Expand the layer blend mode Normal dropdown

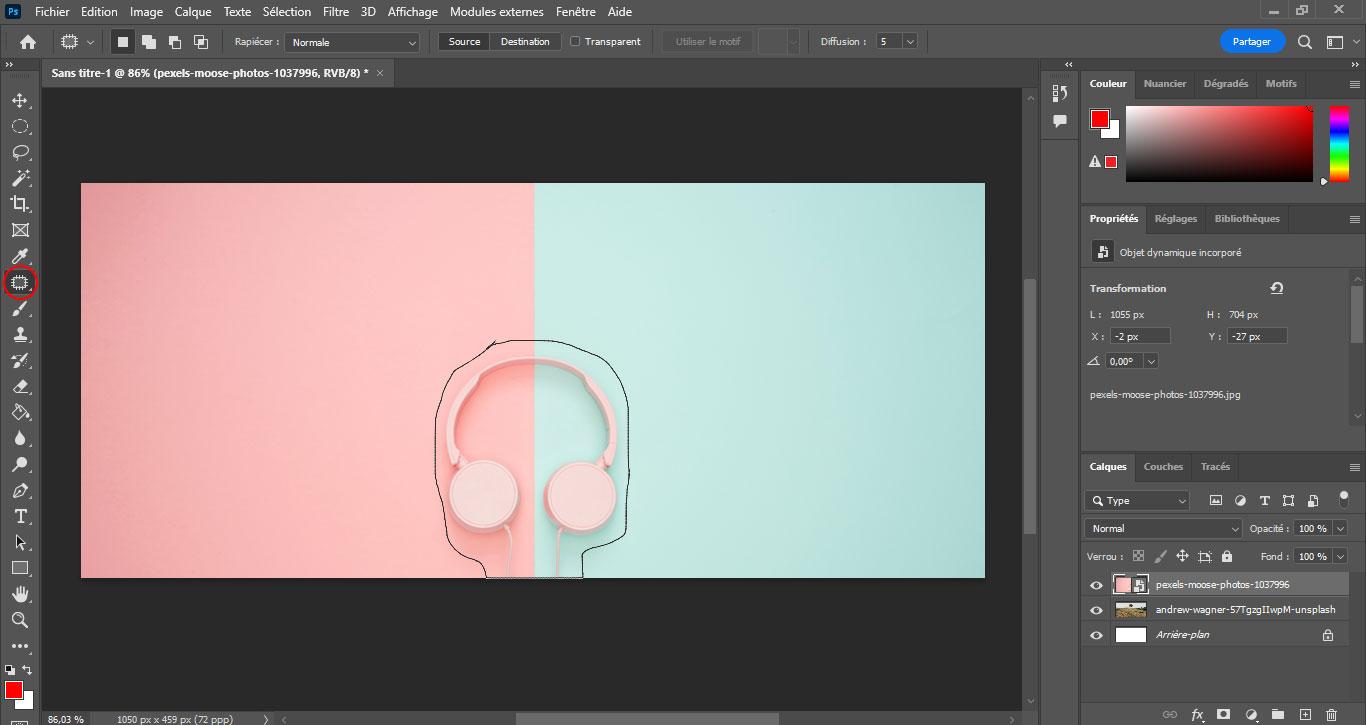1163,528
